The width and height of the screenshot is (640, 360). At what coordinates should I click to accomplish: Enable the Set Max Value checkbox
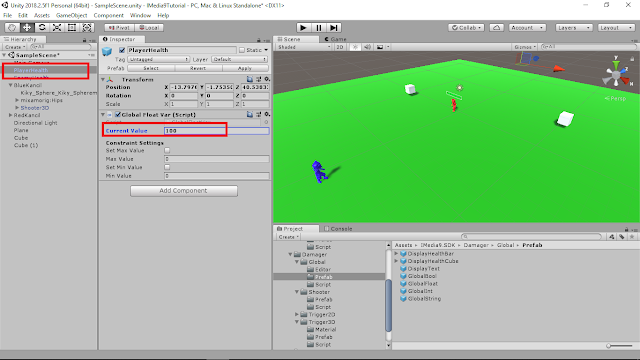(167, 150)
